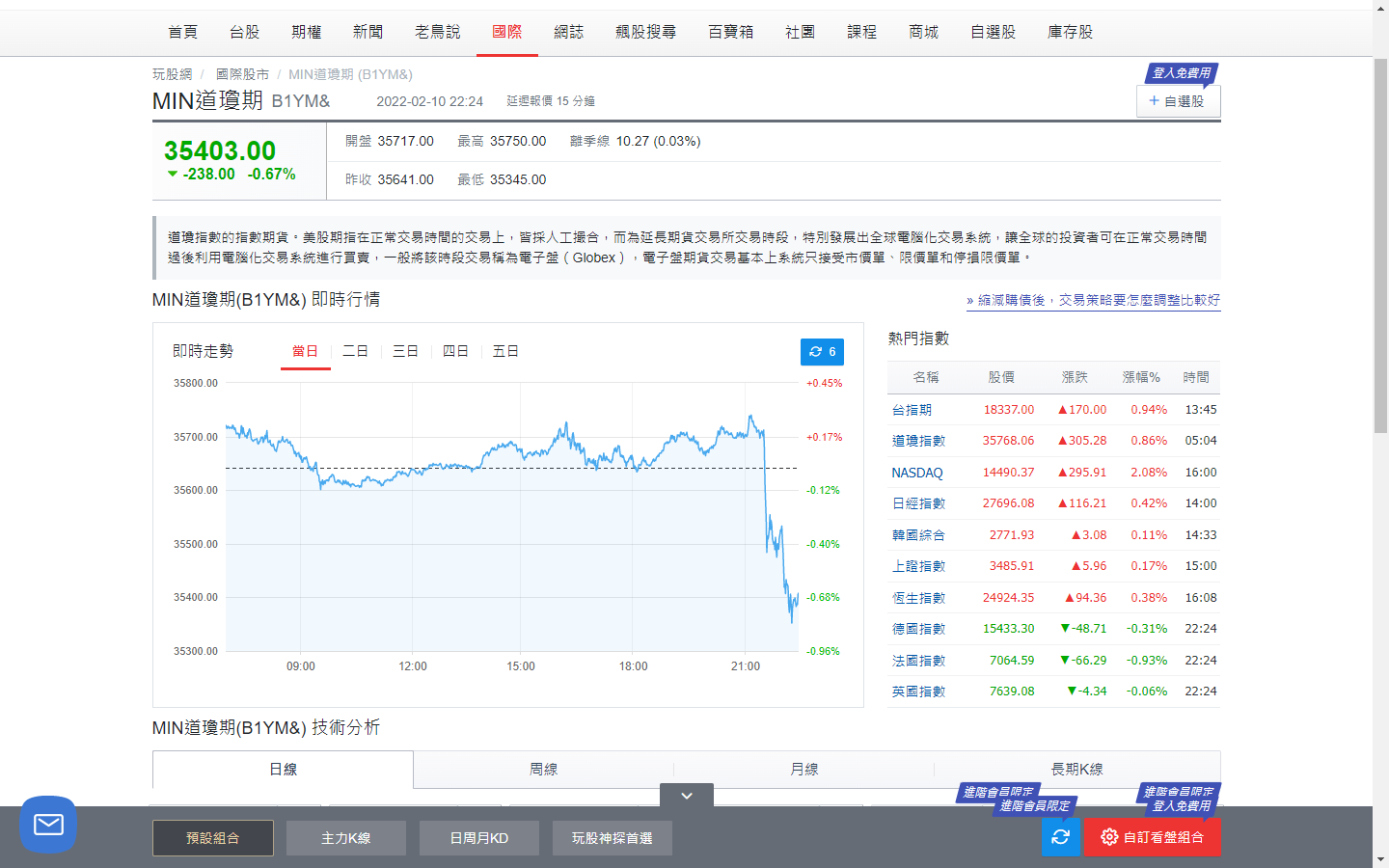The height and width of the screenshot is (868, 1389).
Task: Click 登入免費用 badge above 自選股
Action: point(1182,73)
